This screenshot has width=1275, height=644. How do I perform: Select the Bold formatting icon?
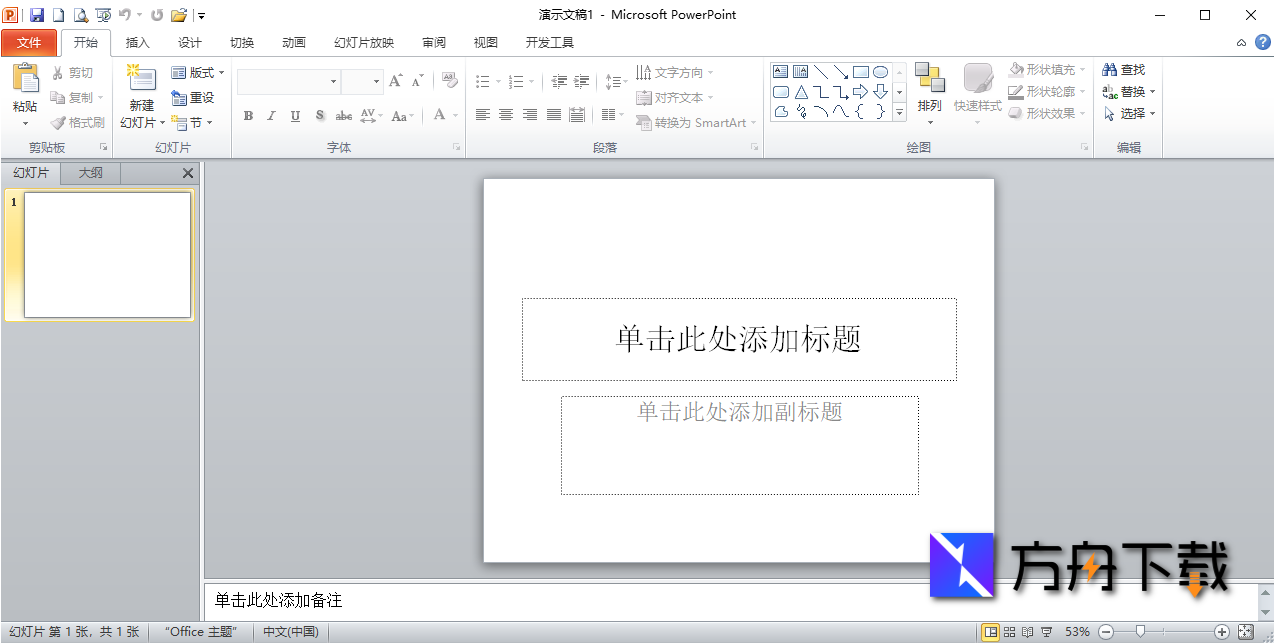click(x=247, y=116)
